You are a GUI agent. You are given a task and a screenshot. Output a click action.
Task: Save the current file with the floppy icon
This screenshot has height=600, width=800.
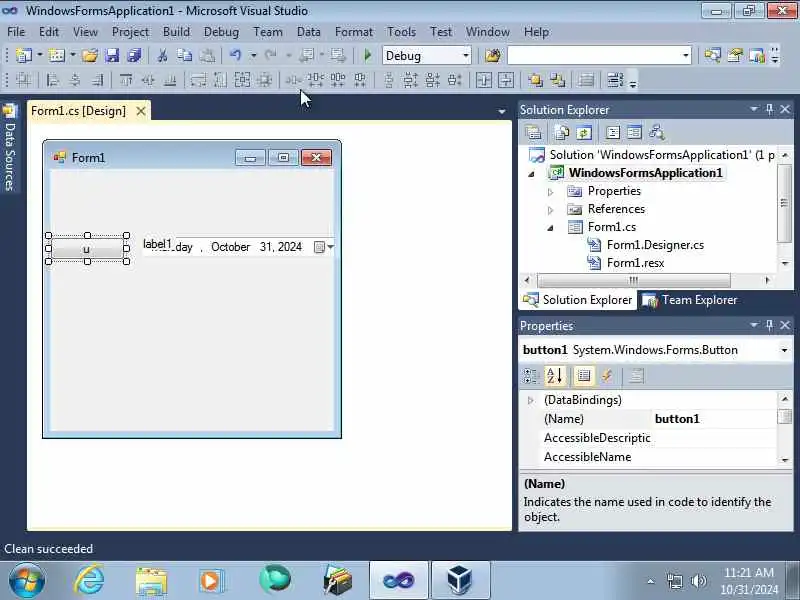112,55
